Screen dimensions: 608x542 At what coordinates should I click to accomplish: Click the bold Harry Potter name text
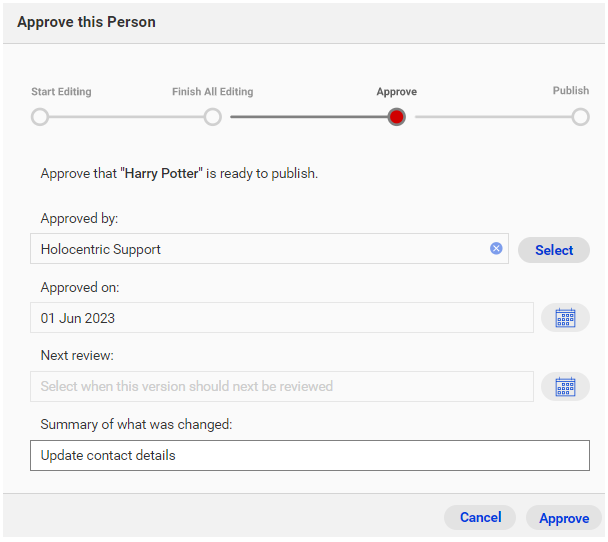coord(161,173)
